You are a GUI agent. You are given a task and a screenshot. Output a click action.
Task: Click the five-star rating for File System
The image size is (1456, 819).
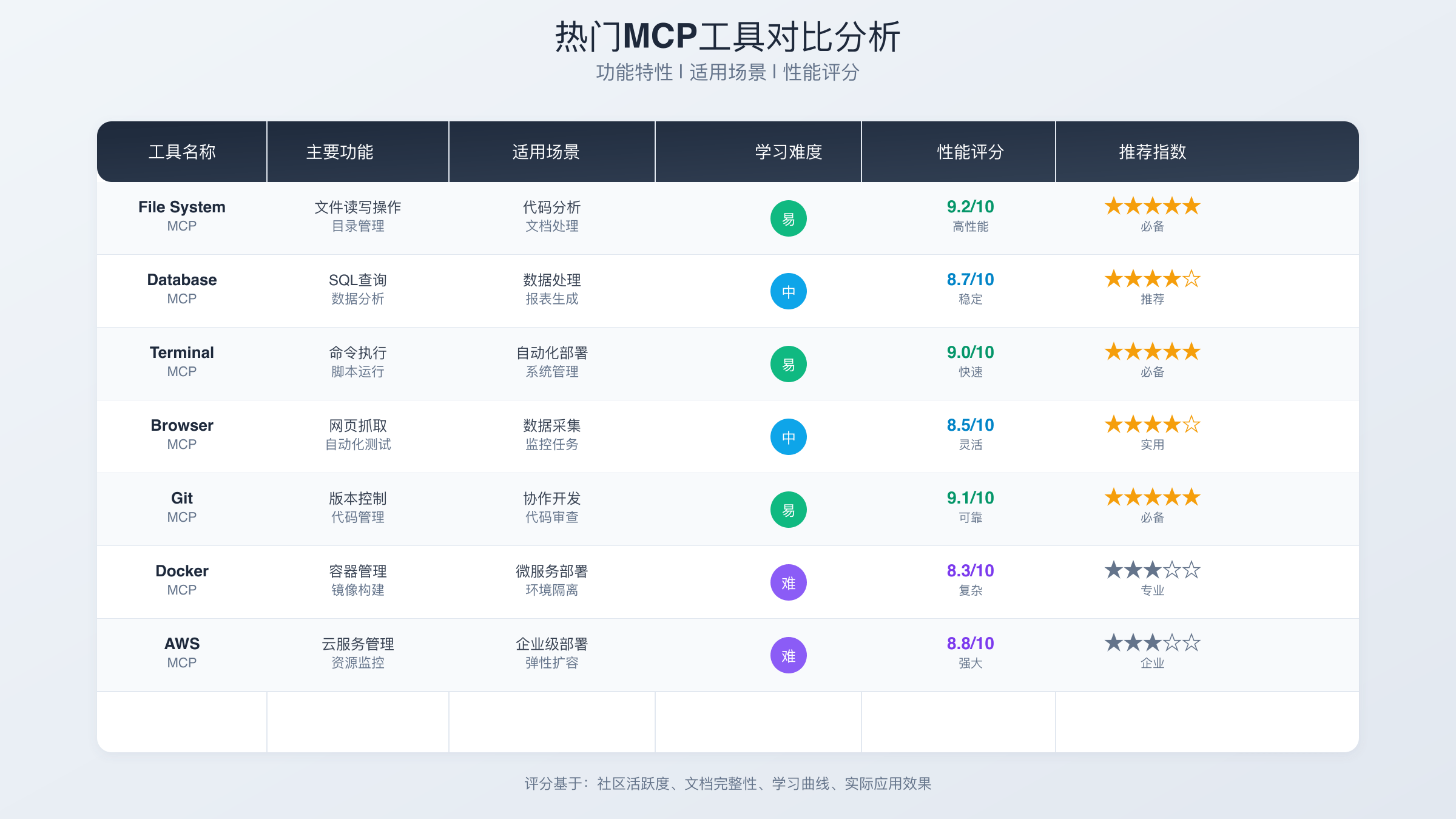coord(1152,206)
